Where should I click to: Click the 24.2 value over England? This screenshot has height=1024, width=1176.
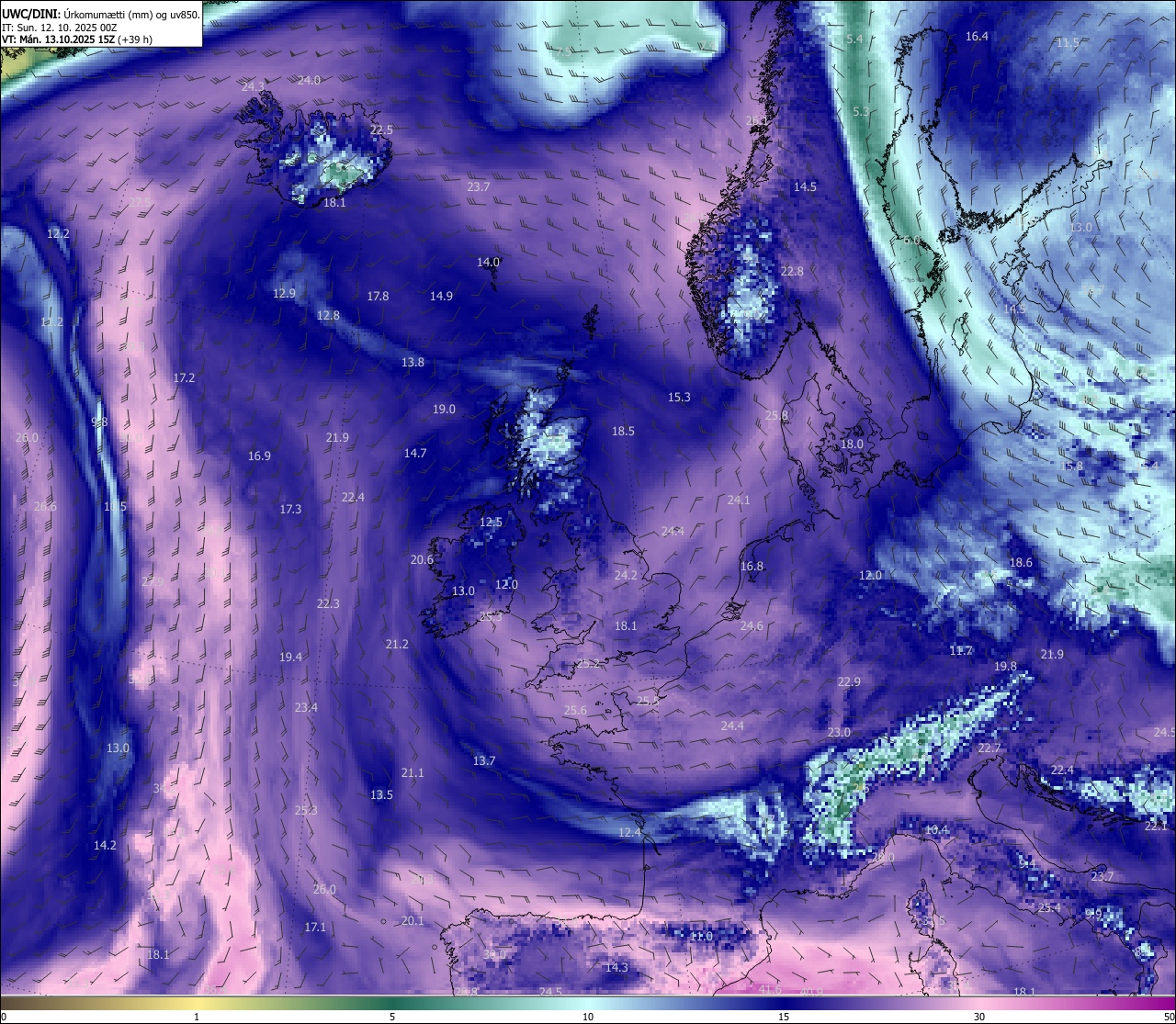coord(626,576)
